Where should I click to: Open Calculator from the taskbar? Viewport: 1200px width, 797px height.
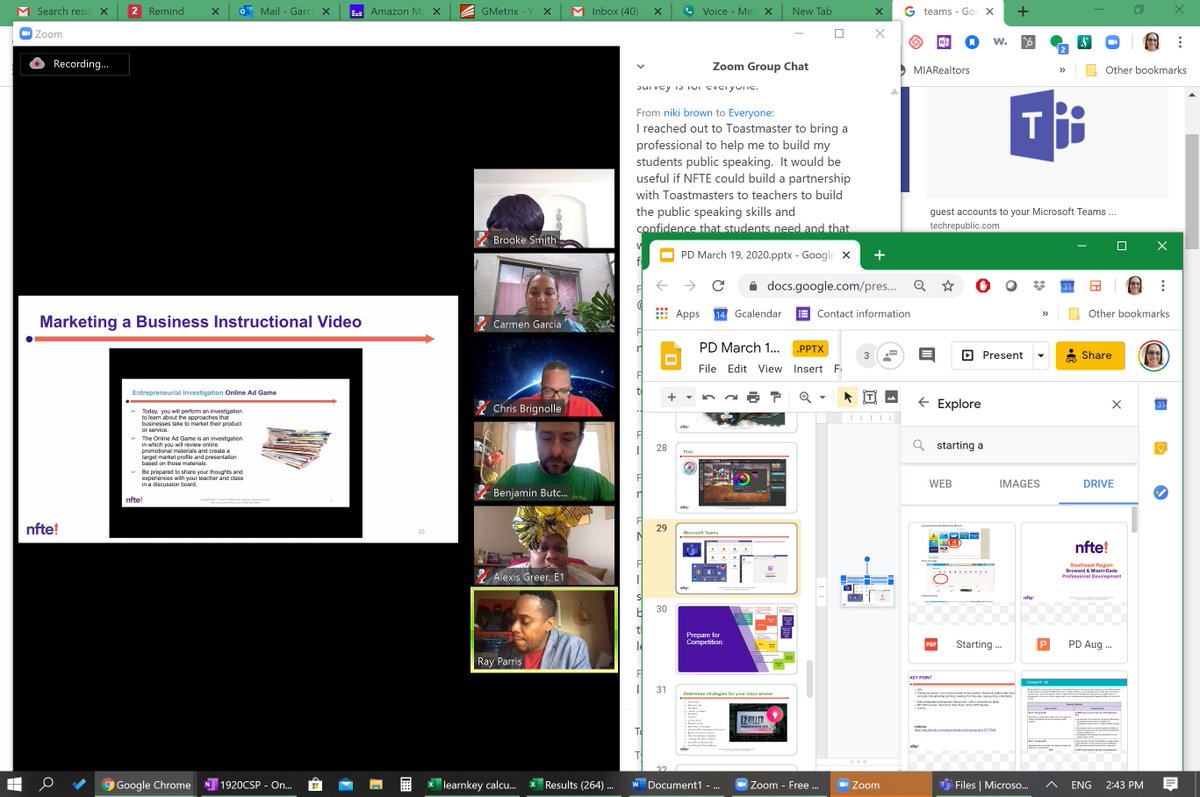tap(406, 785)
